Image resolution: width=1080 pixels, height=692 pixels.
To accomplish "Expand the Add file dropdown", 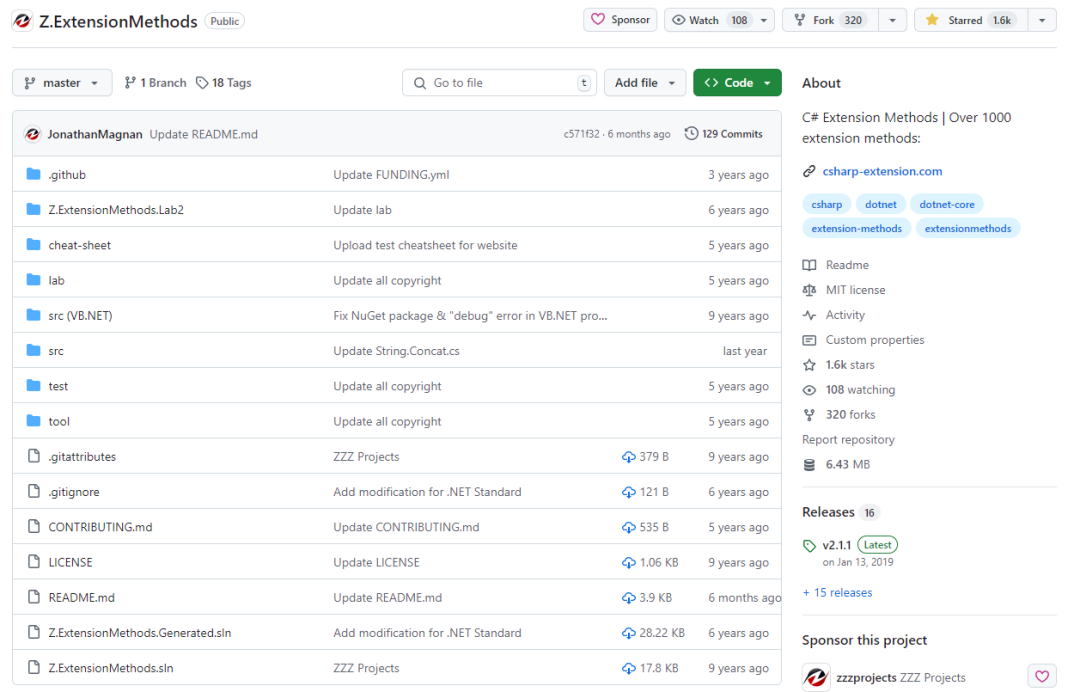I will click(645, 83).
